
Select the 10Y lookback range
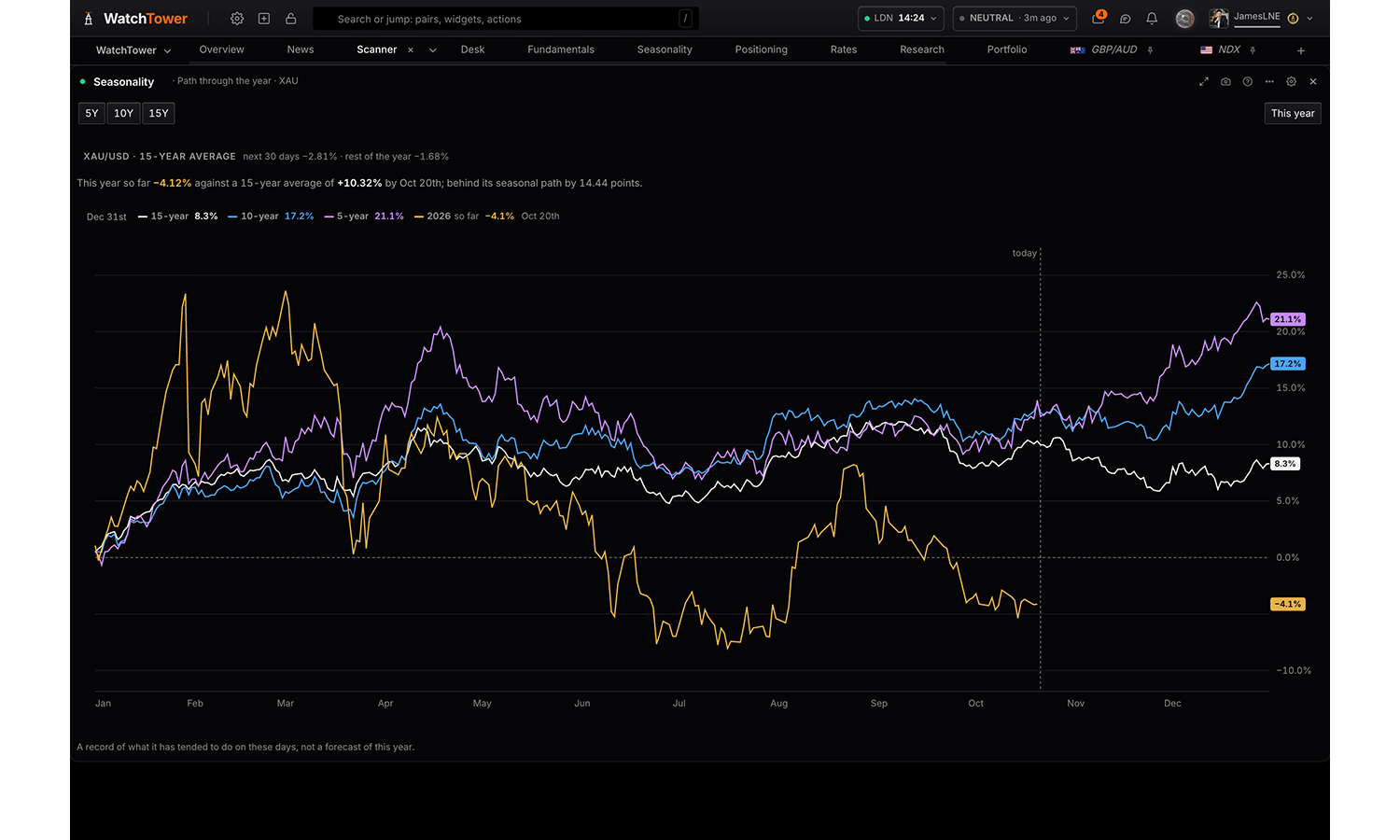click(123, 114)
